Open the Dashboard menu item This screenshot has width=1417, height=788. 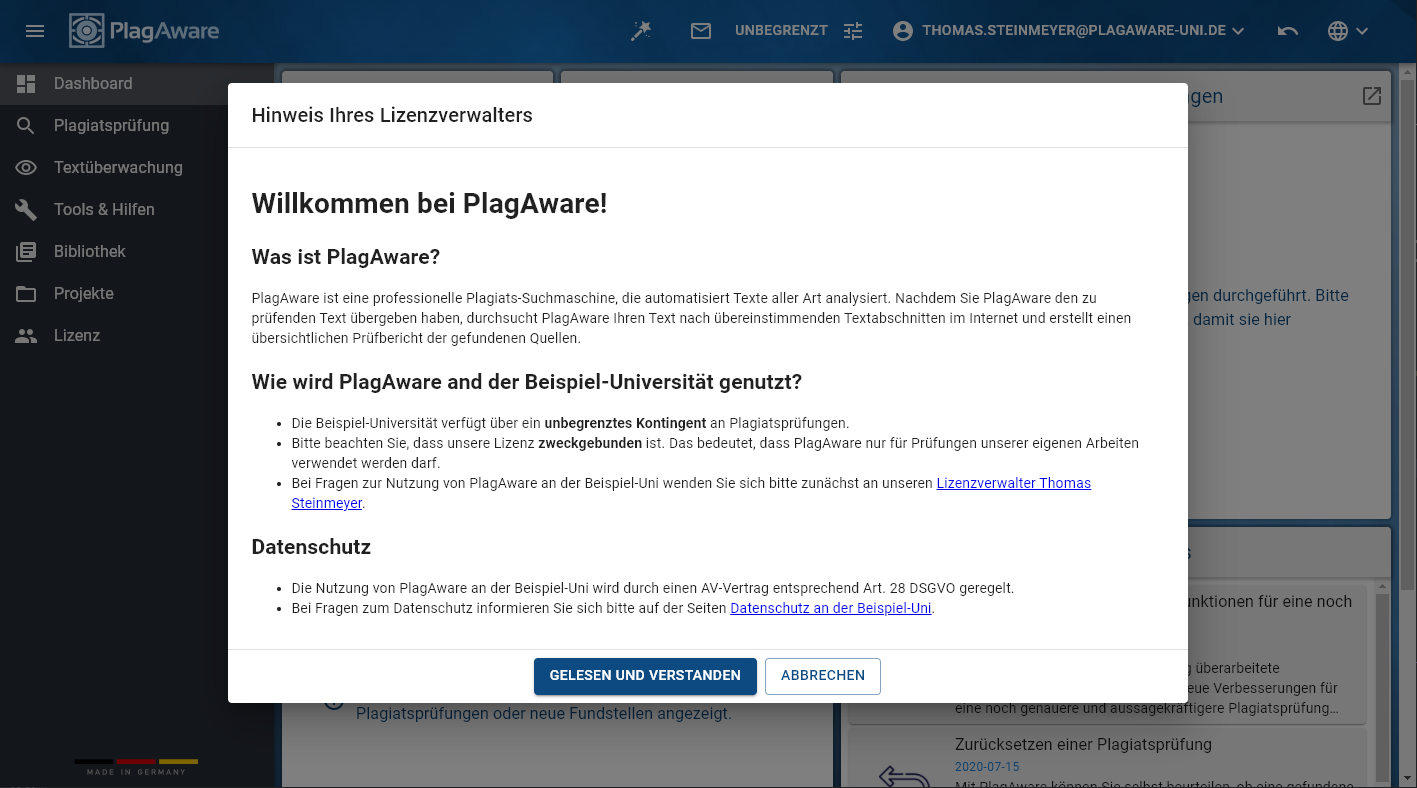(137, 84)
